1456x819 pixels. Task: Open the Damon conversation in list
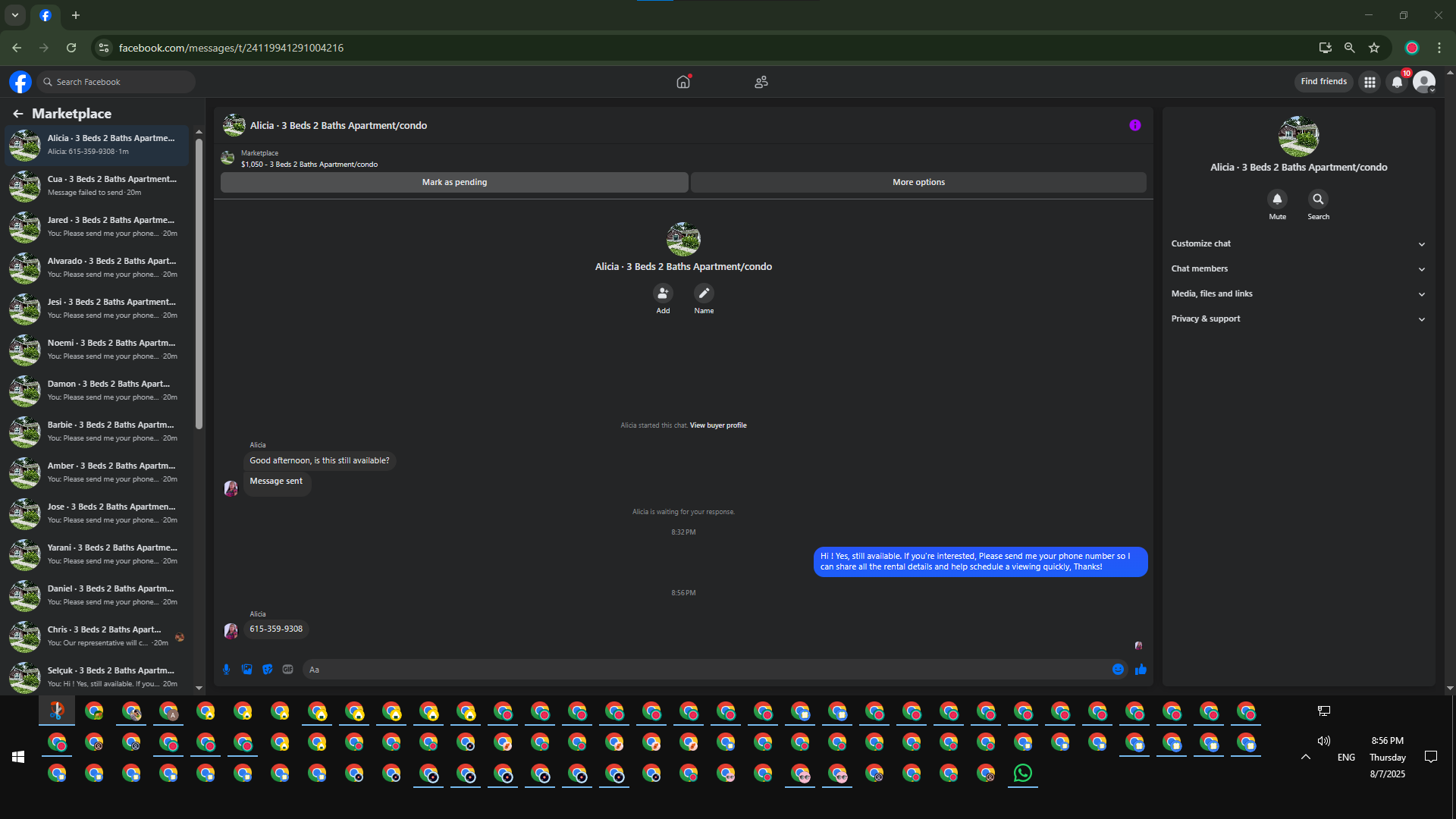click(x=97, y=391)
